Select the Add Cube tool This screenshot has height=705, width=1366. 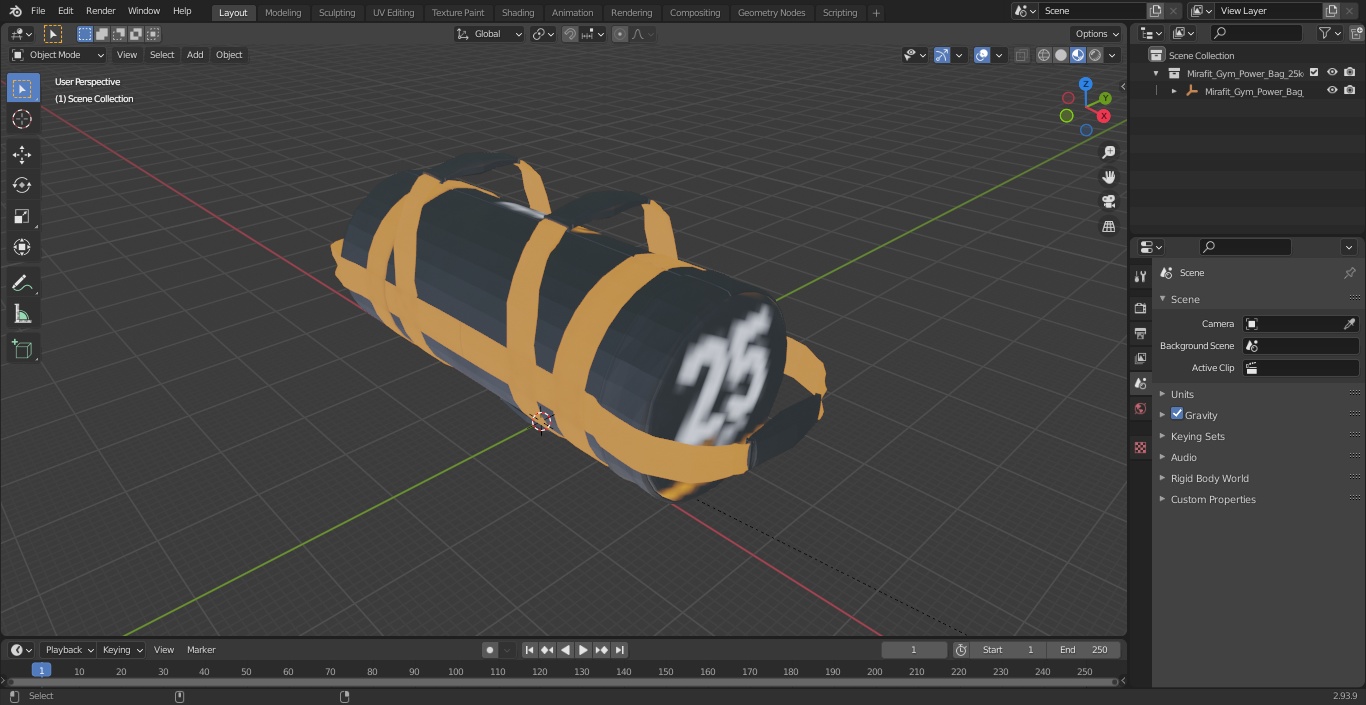pyautogui.click(x=22, y=349)
